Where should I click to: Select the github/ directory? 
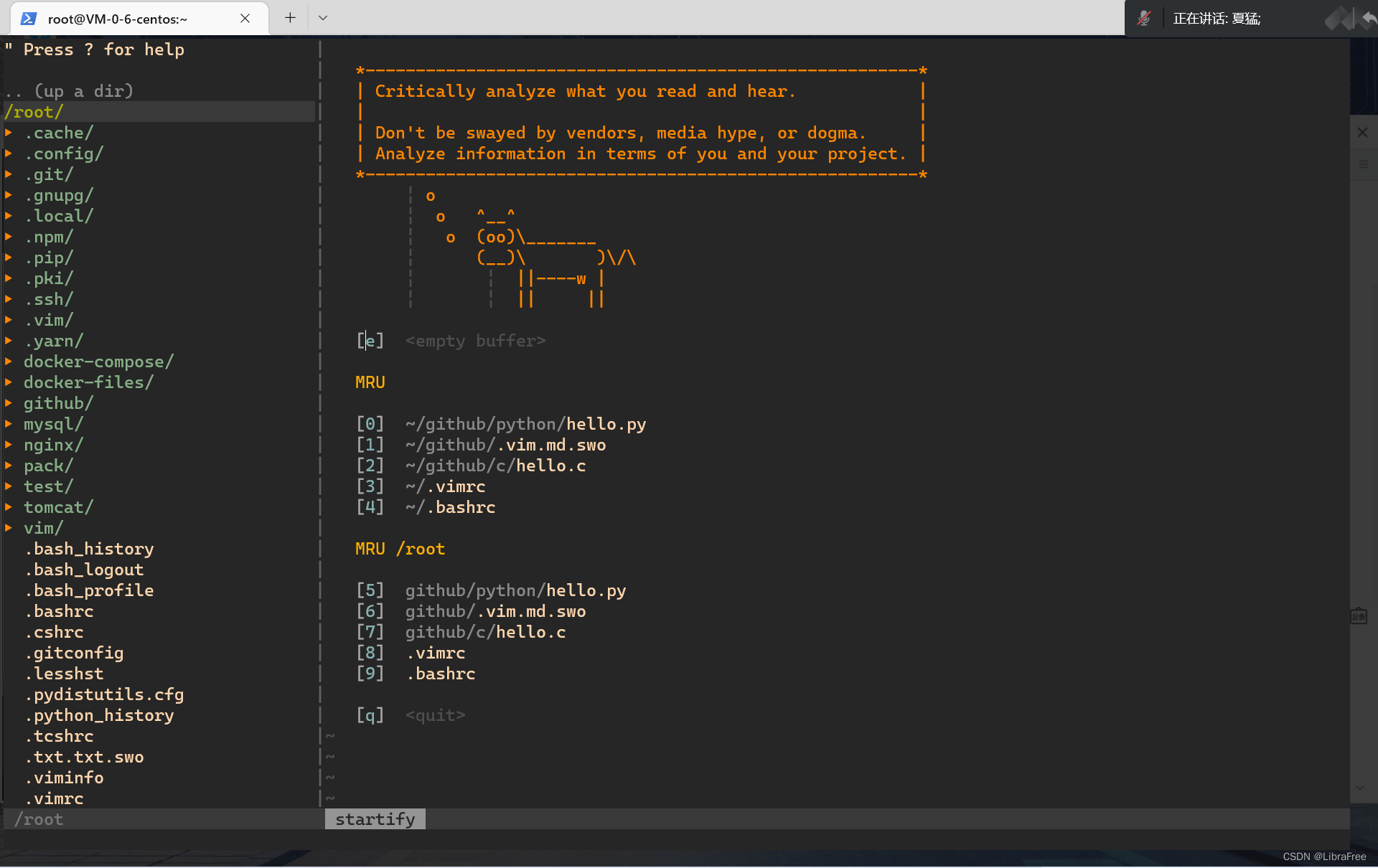coord(59,403)
